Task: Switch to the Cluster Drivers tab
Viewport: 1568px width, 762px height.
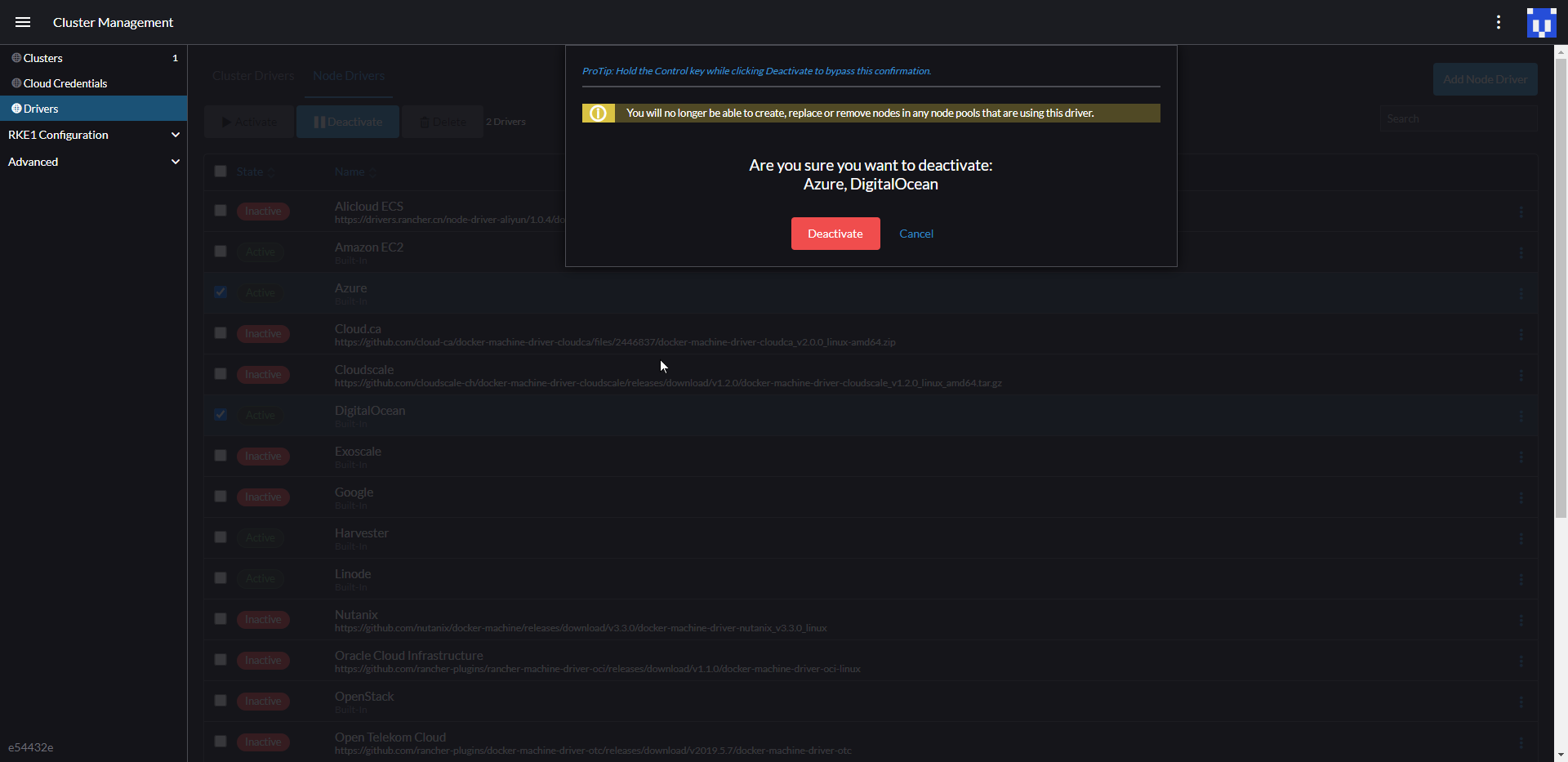Action: coord(252,75)
